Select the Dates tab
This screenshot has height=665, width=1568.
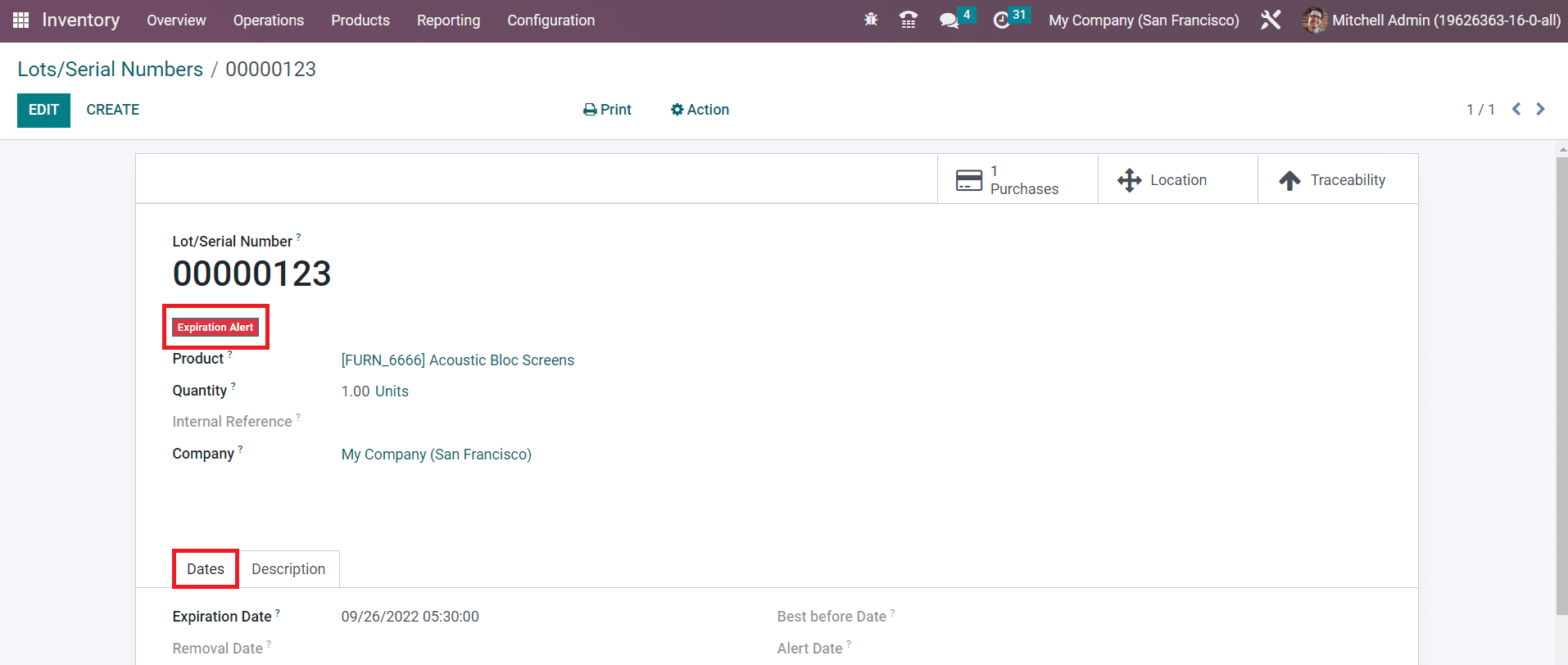pyautogui.click(x=206, y=569)
